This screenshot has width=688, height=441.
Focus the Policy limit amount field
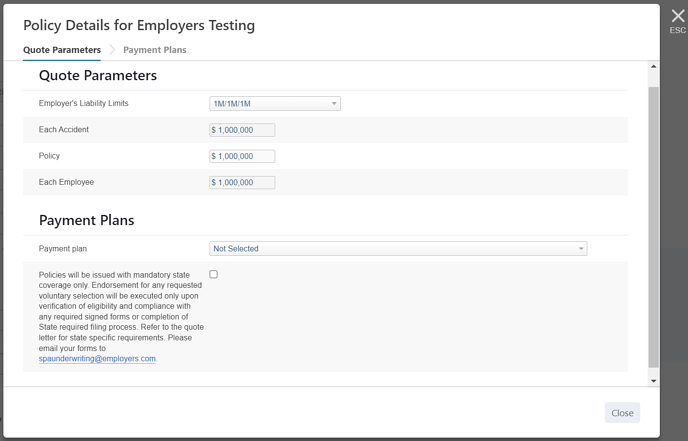click(x=242, y=156)
